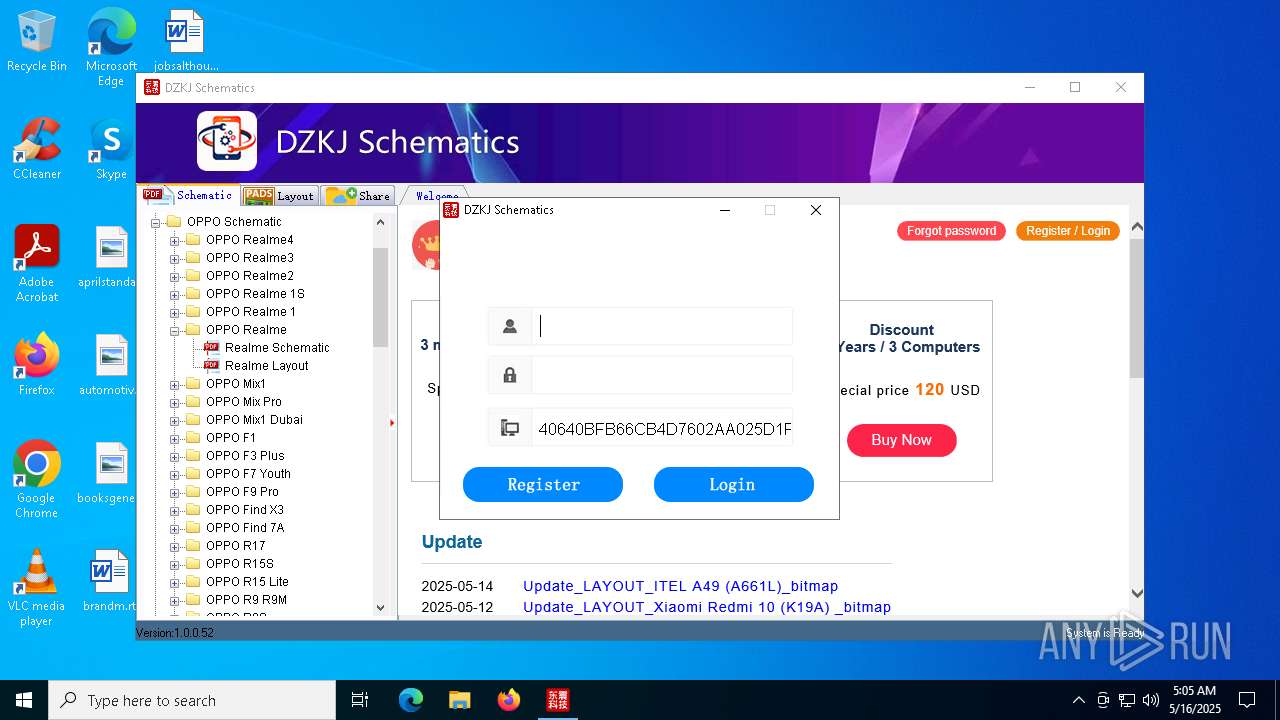1280x720 pixels.
Task: Click the orange Register / Login button
Action: click(1068, 231)
